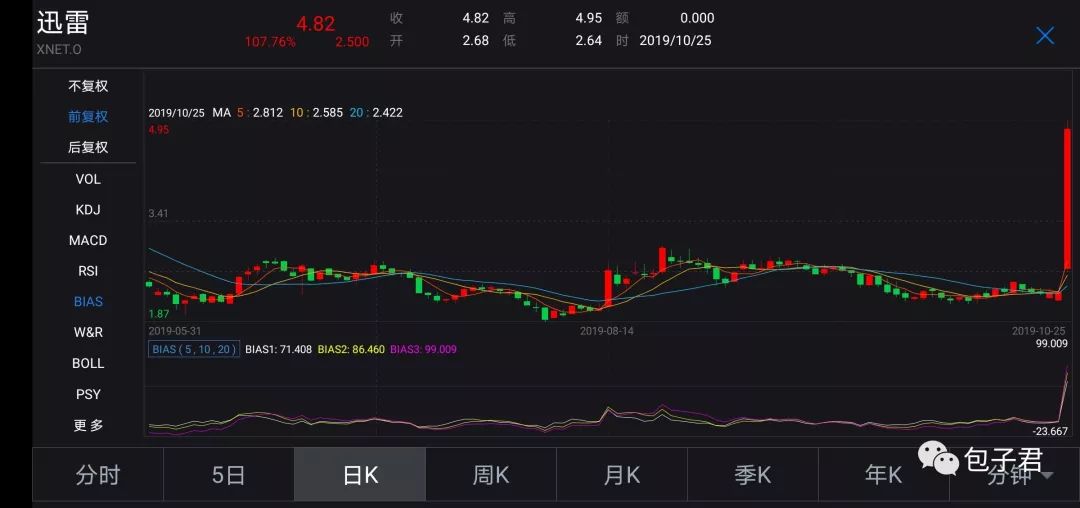The image size is (1080, 508).
Task: Show the PSY indicator
Action: (x=87, y=394)
